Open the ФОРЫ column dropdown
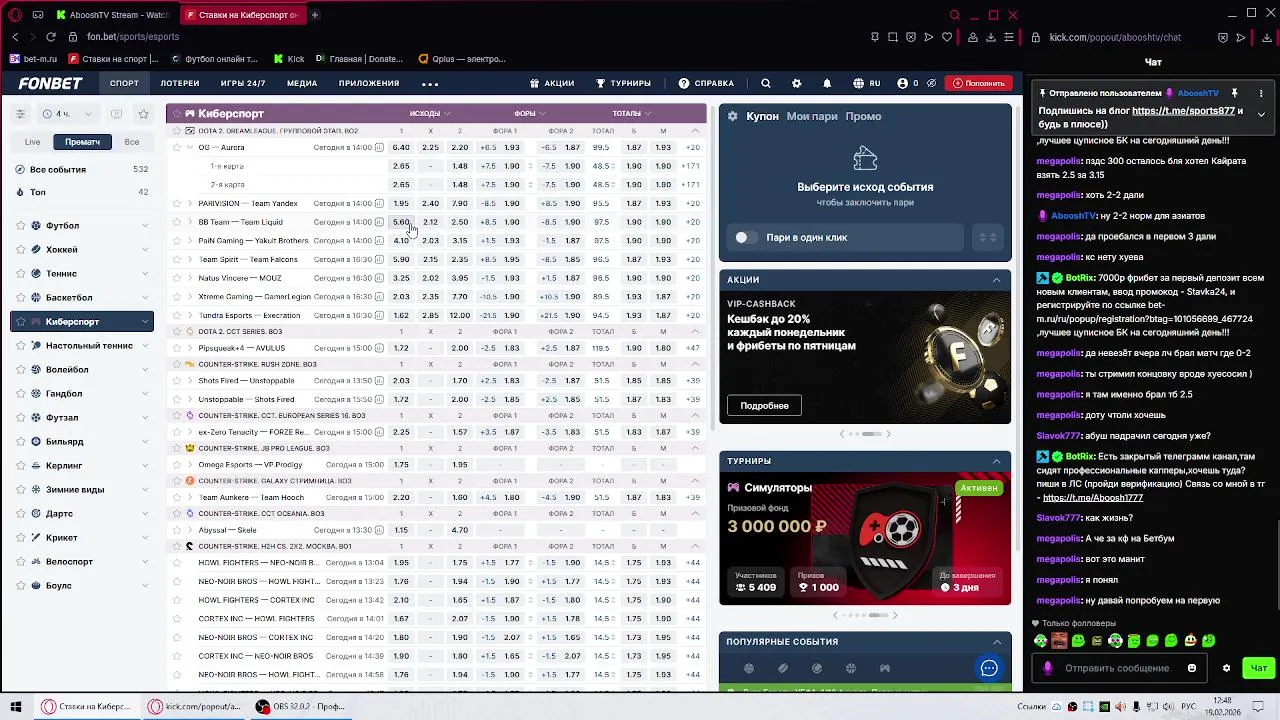The width and height of the screenshot is (1280, 720). [x=530, y=114]
